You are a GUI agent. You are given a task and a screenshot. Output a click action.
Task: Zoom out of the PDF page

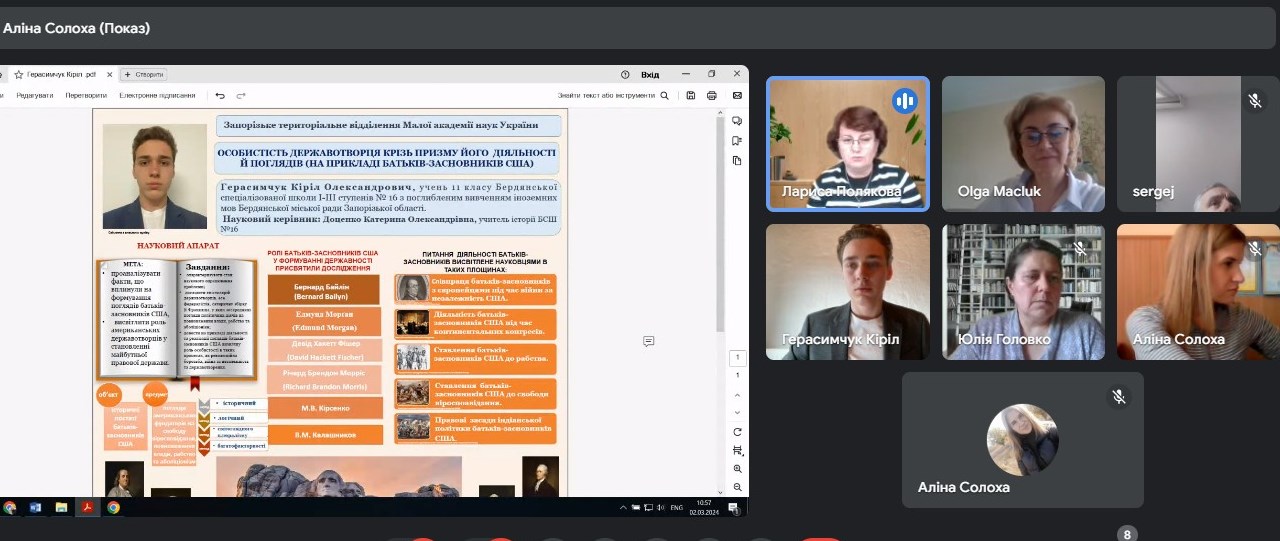737,487
